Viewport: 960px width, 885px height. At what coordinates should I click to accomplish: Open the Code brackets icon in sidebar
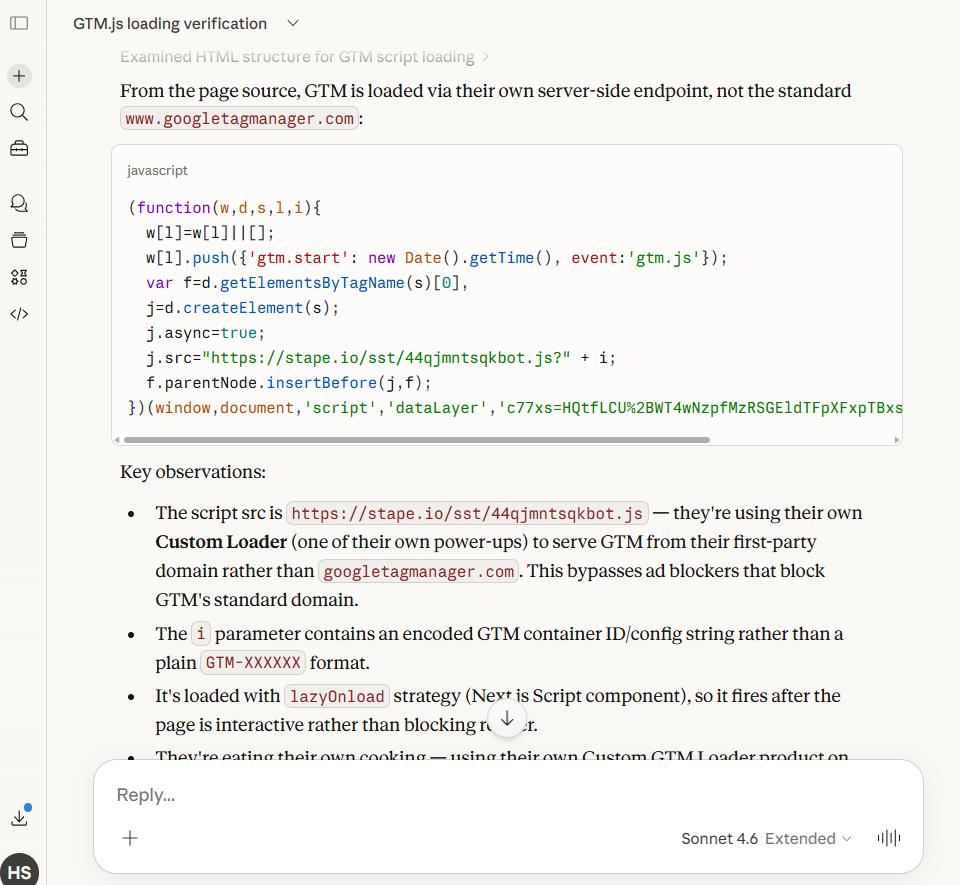[19, 314]
